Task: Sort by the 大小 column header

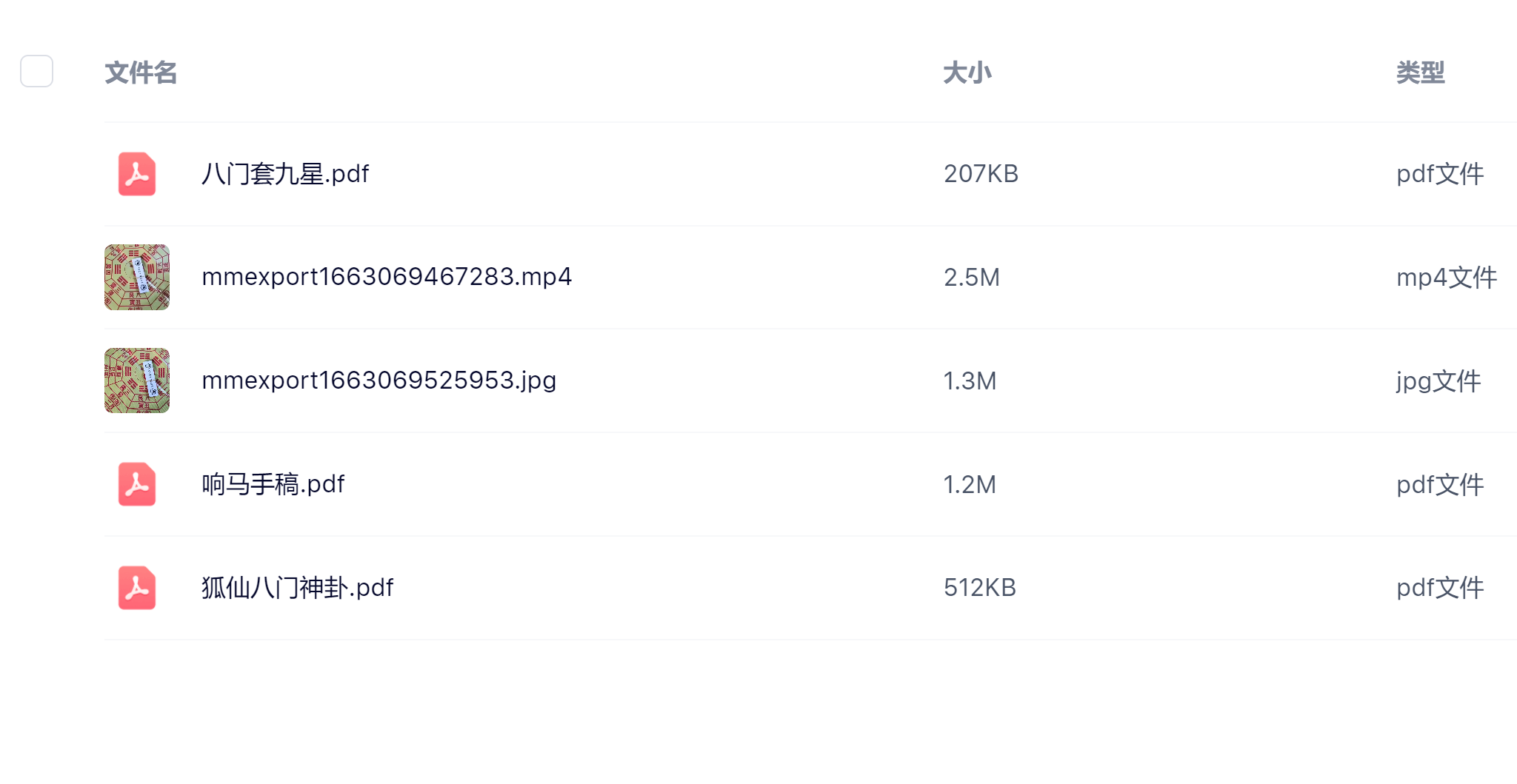Action: pos(967,73)
